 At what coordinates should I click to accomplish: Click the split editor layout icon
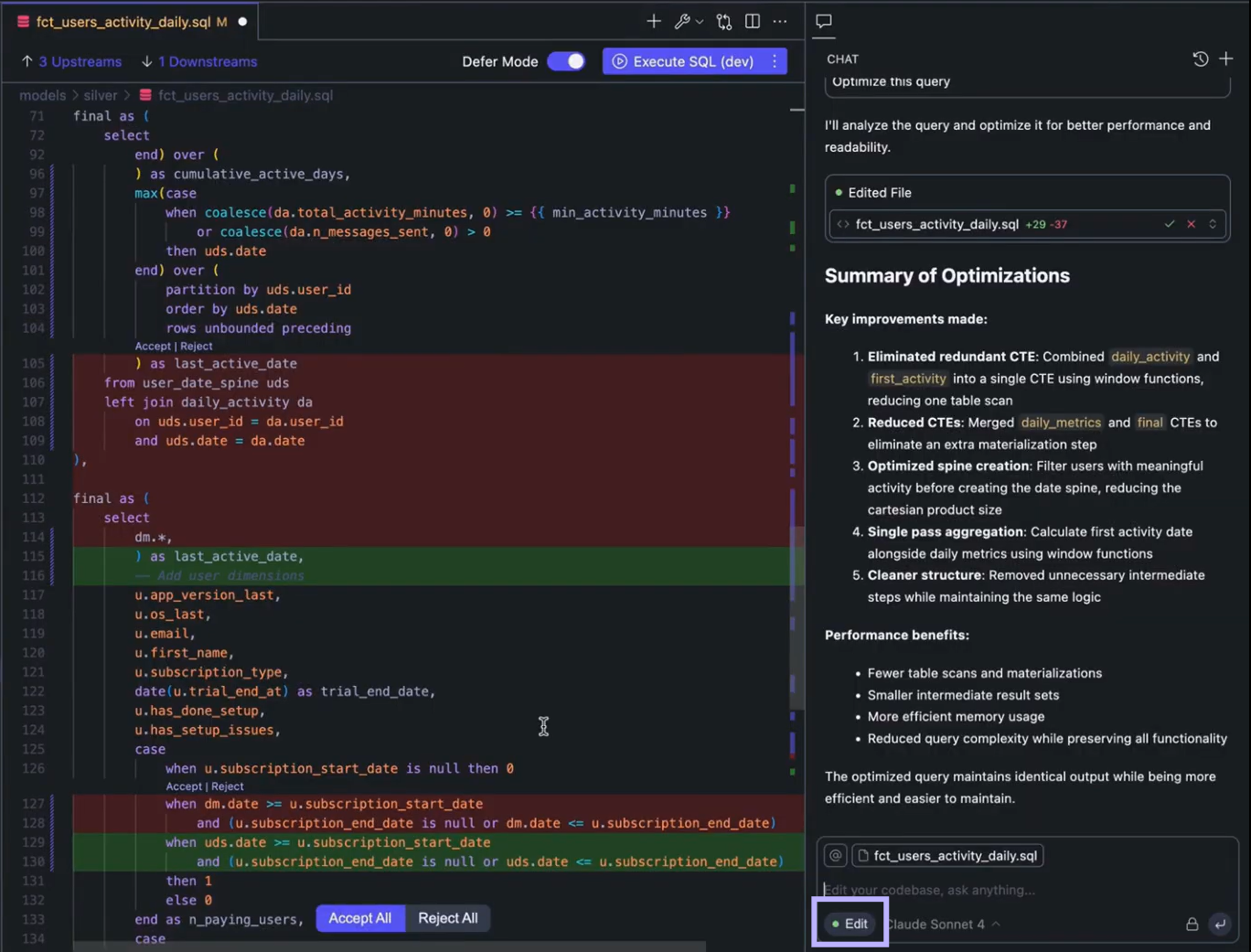coord(753,21)
